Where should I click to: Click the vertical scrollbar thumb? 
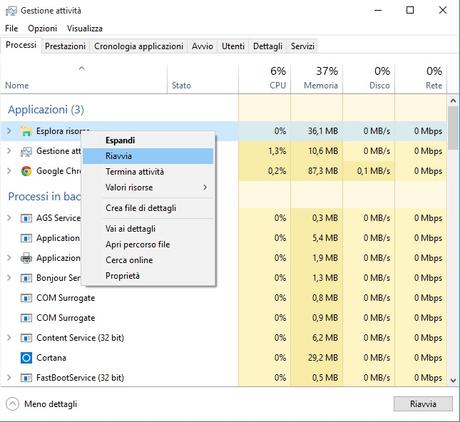tap(453, 128)
